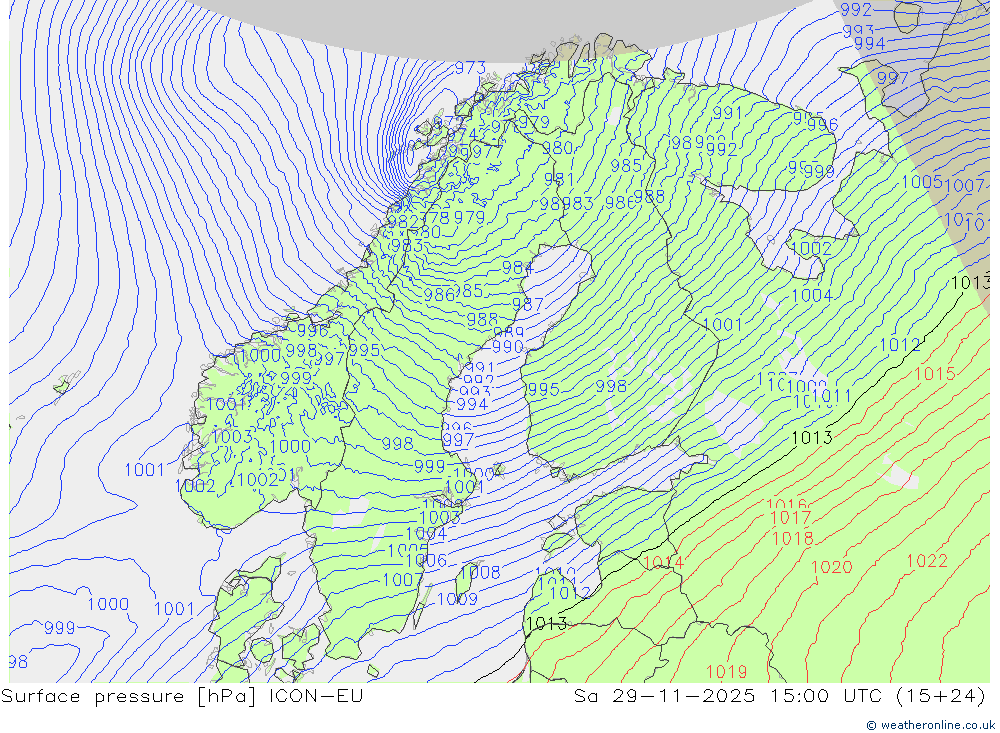Click the red 1018 isobar label

(x=793, y=539)
